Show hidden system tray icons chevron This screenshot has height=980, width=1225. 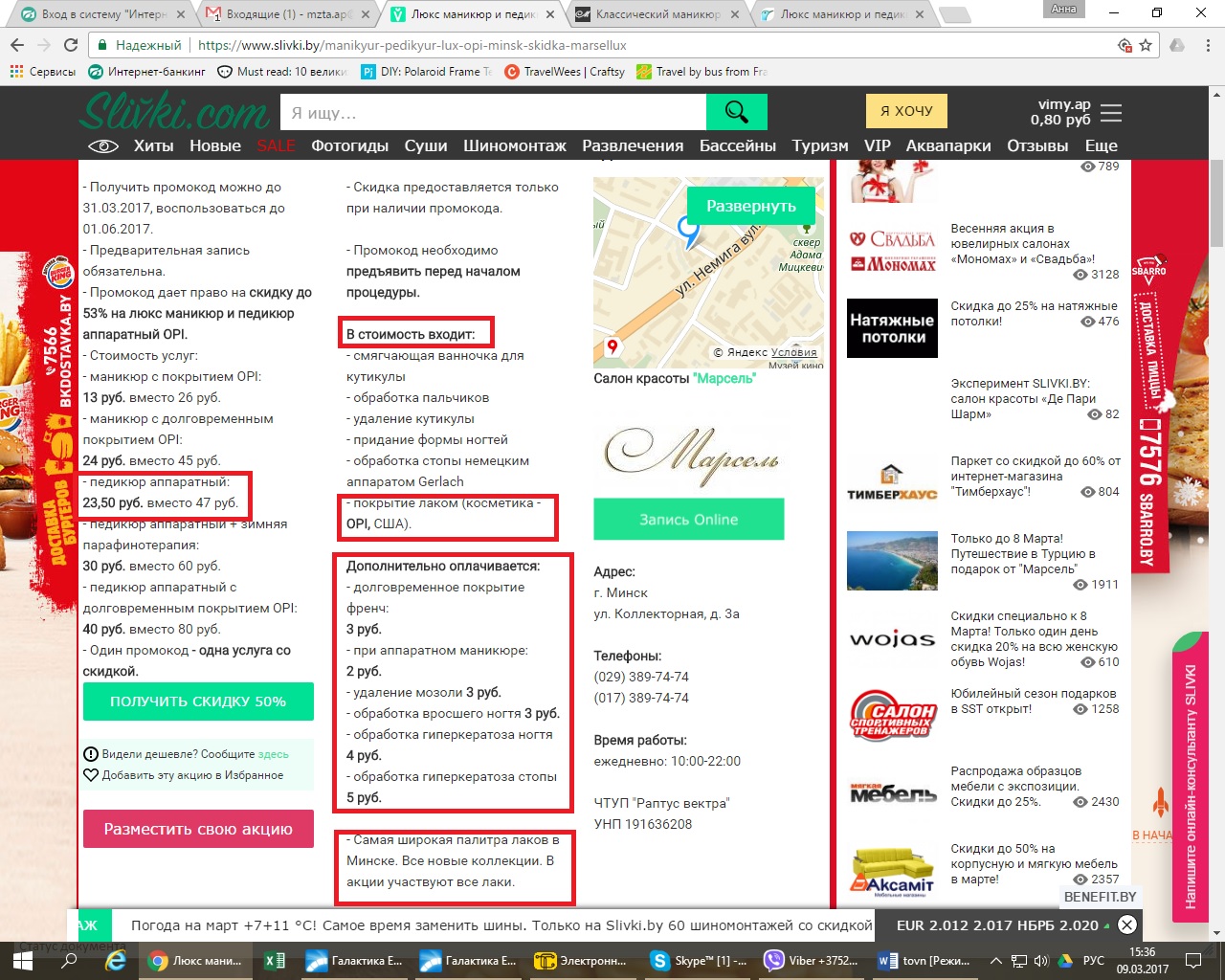tap(995, 961)
